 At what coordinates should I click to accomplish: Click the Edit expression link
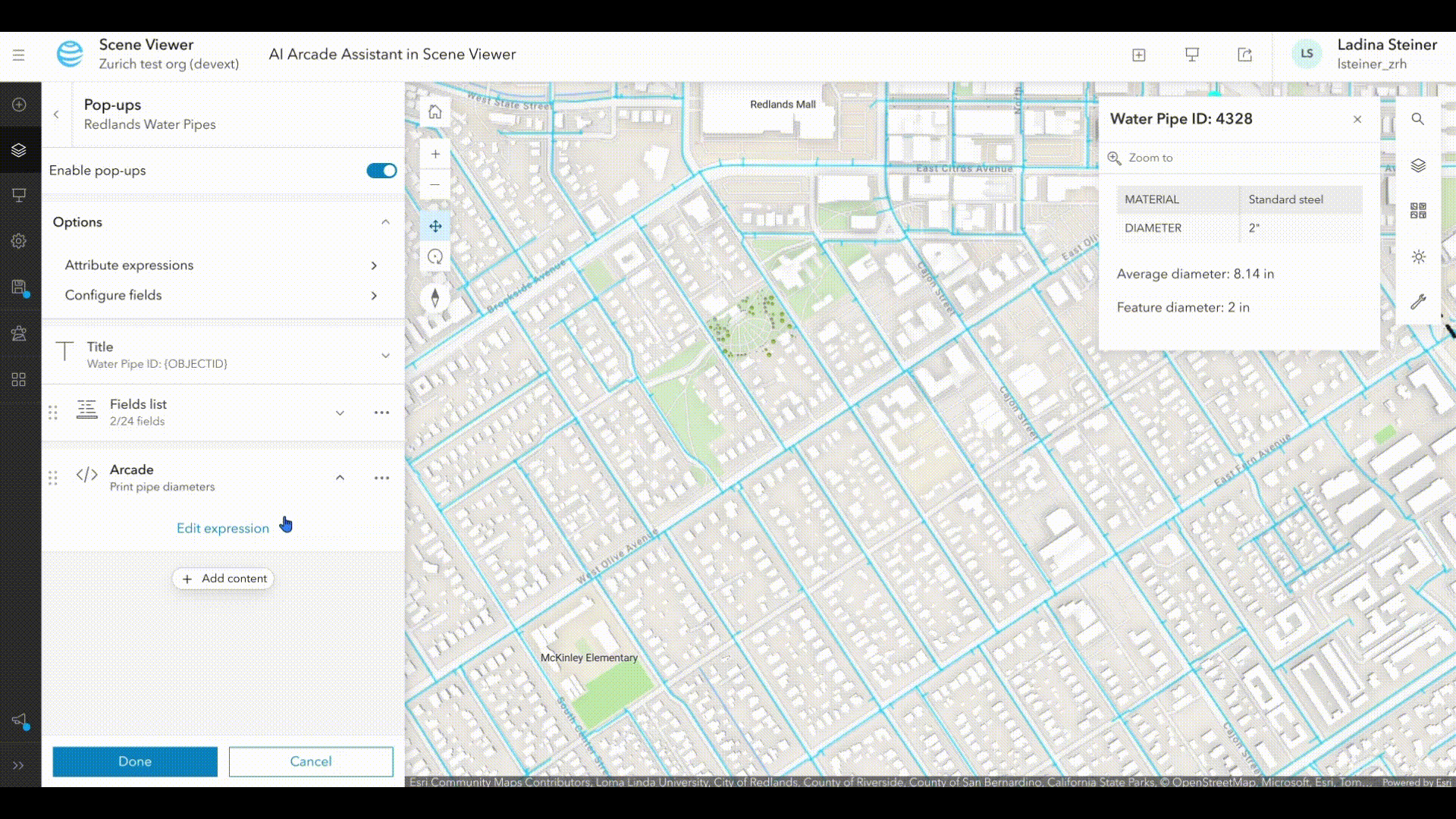[x=223, y=529]
